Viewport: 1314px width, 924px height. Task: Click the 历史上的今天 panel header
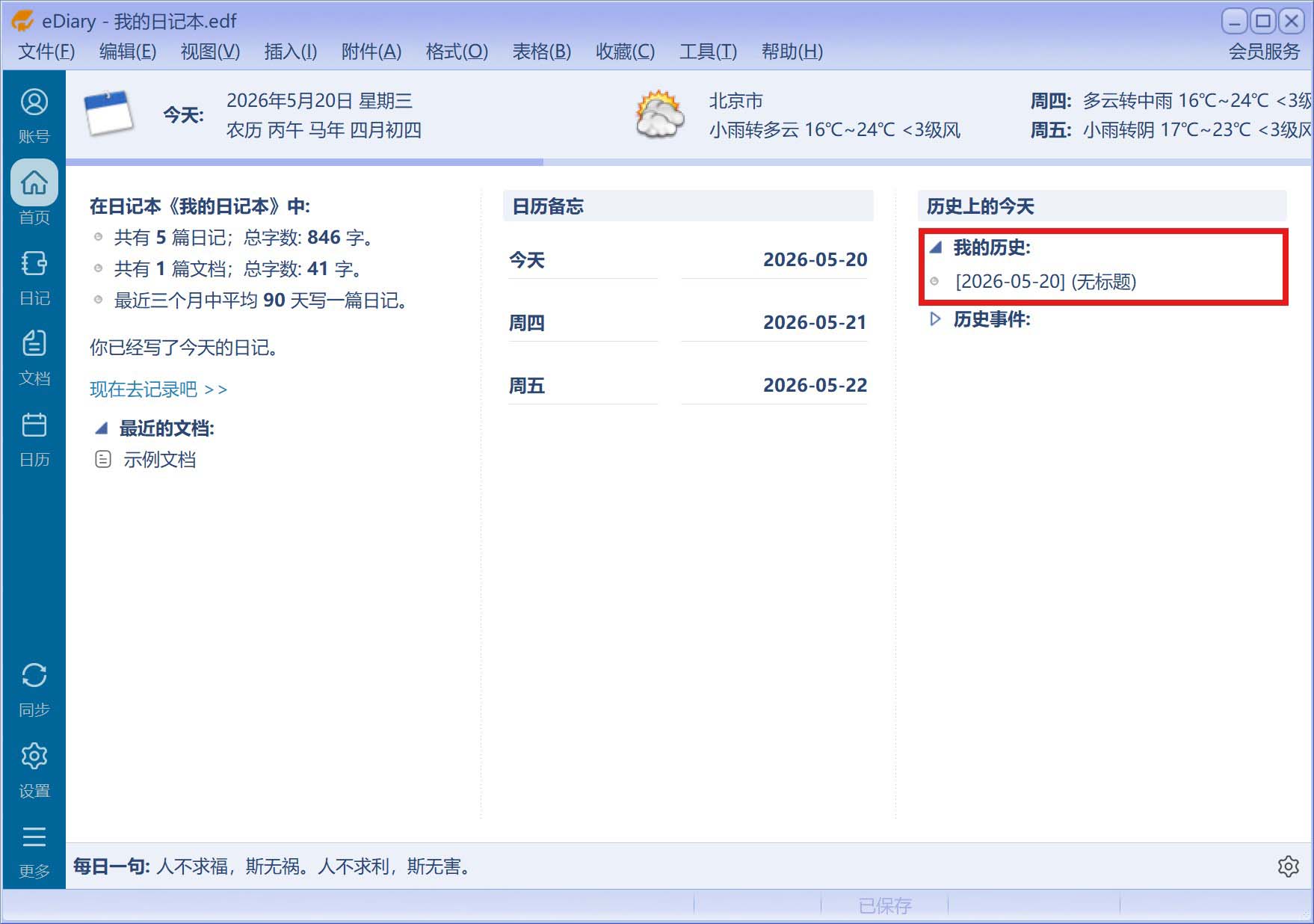pos(1102,206)
